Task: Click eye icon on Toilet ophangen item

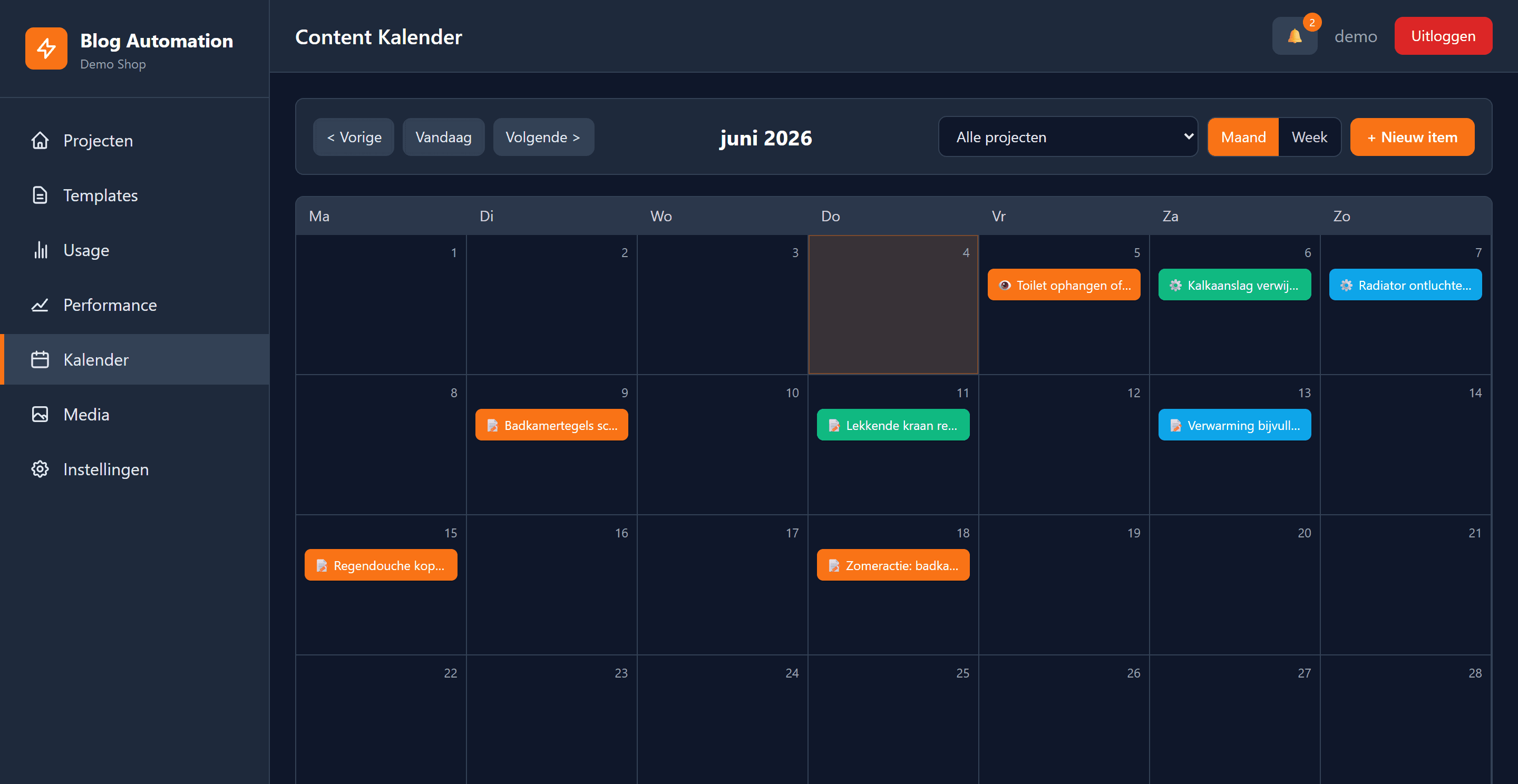Action: point(1005,286)
